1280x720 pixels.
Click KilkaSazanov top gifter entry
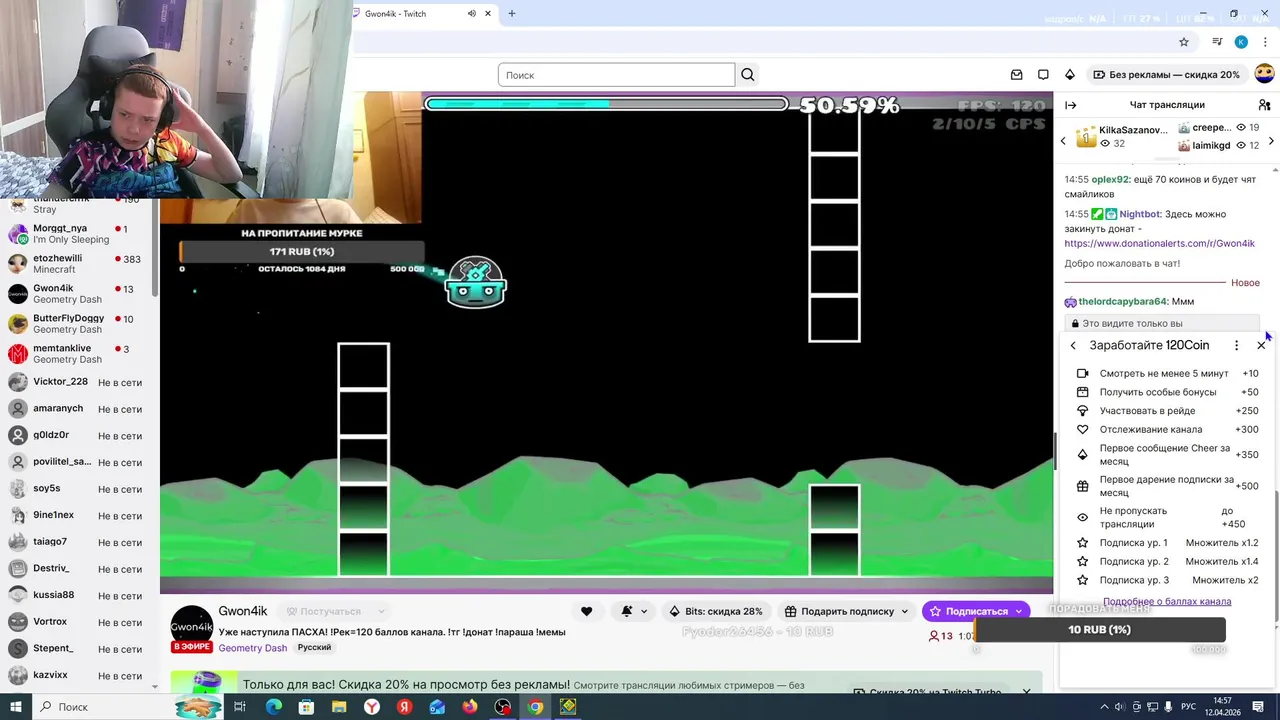tap(1121, 137)
